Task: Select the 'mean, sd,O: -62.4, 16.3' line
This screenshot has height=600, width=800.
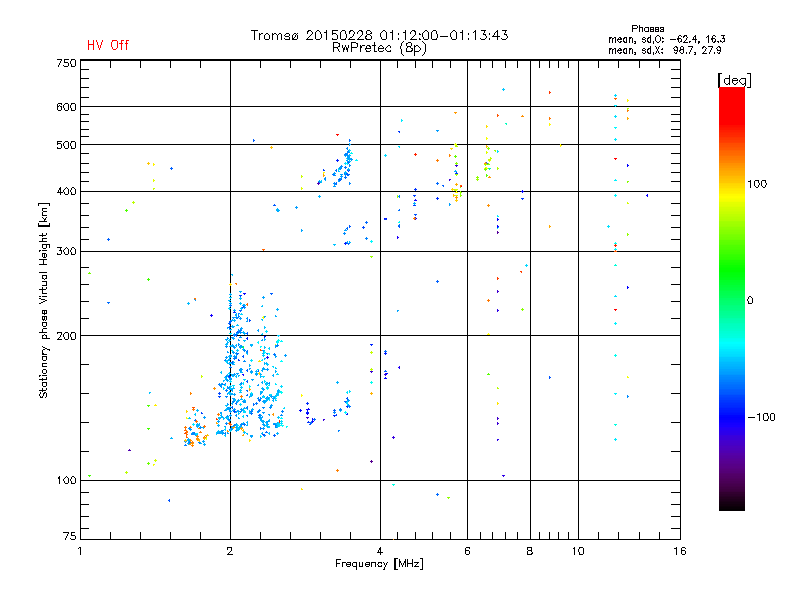Action: pyautogui.click(x=666, y=39)
